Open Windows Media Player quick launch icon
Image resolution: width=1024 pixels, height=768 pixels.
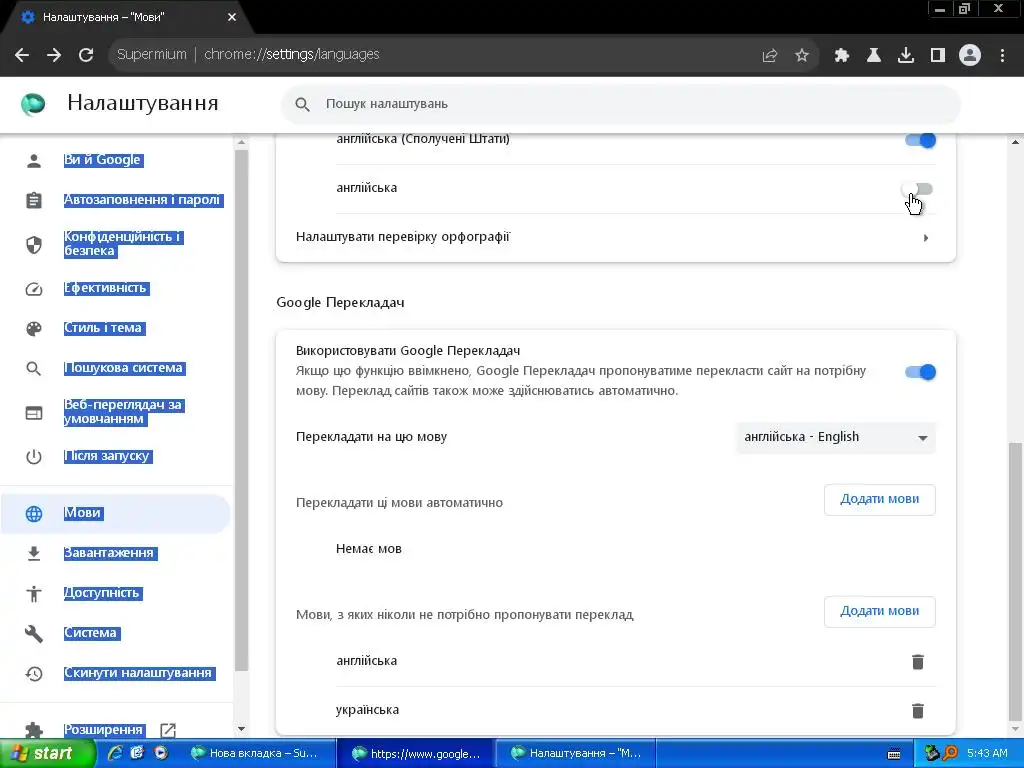coord(160,753)
